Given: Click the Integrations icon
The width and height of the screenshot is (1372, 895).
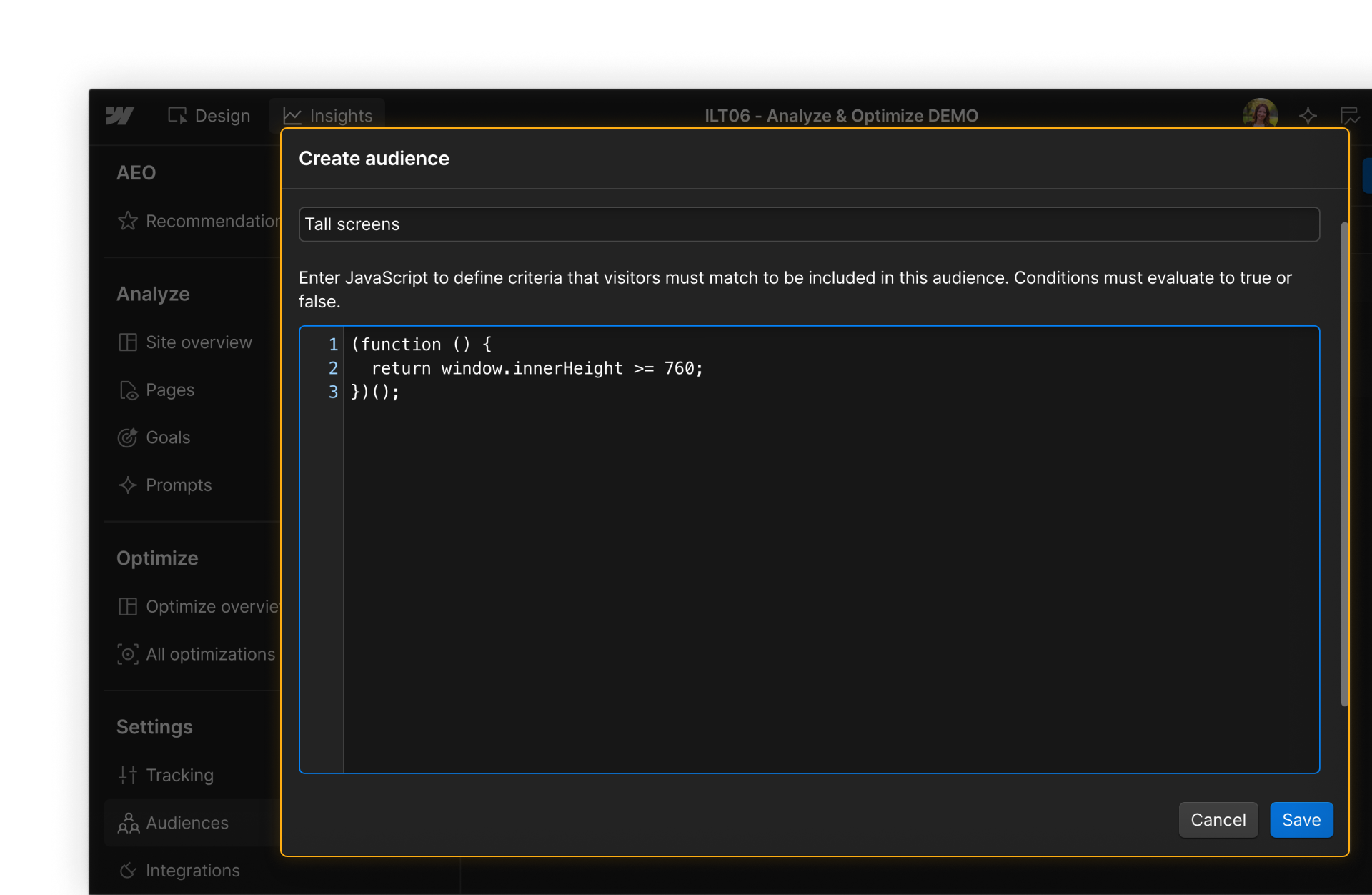Looking at the screenshot, I should 128,871.
